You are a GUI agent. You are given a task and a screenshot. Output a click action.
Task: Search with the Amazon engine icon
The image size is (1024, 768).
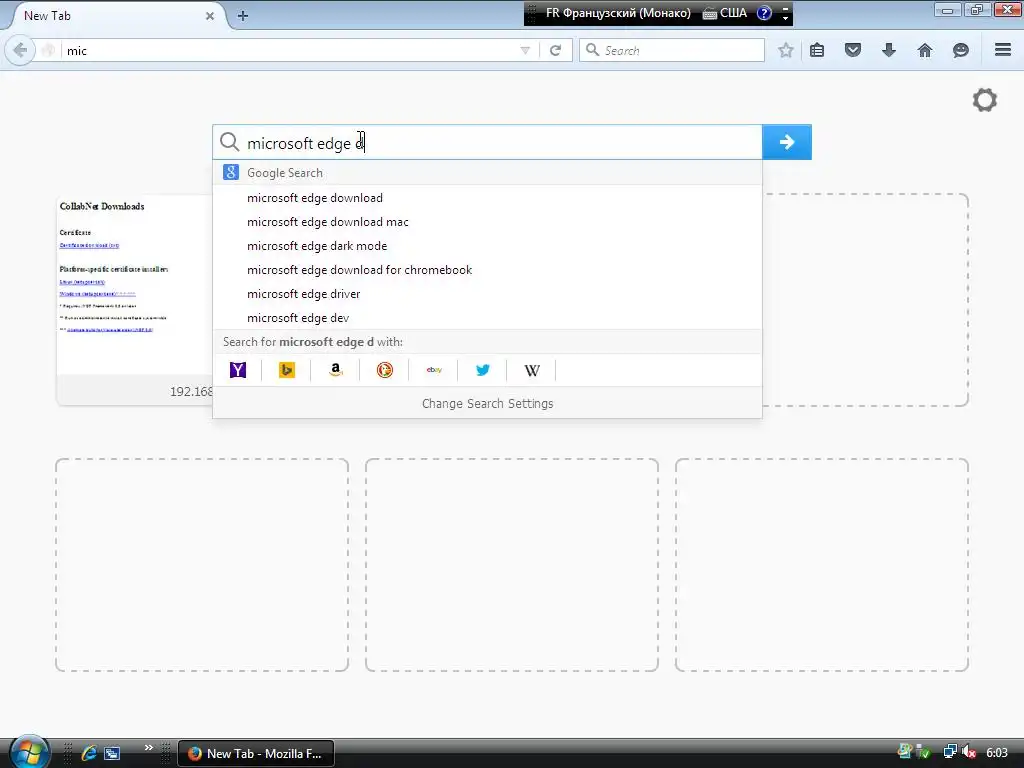335,370
